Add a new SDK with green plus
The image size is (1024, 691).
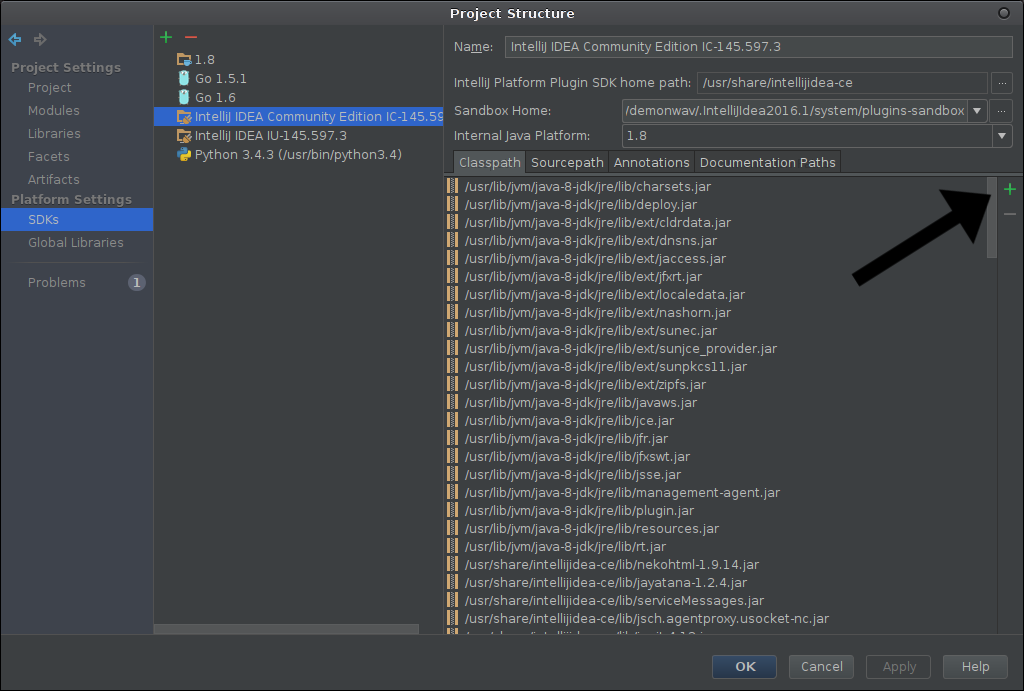coord(166,37)
